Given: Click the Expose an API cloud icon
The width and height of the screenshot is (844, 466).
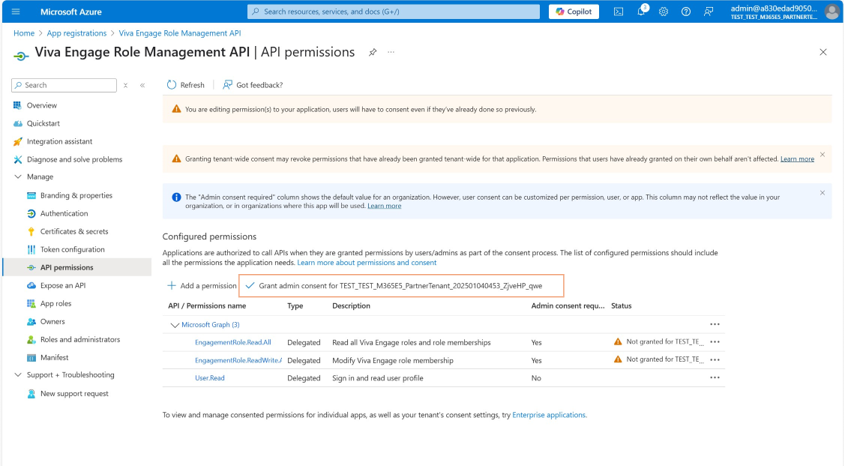Looking at the screenshot, I should 31,285.
